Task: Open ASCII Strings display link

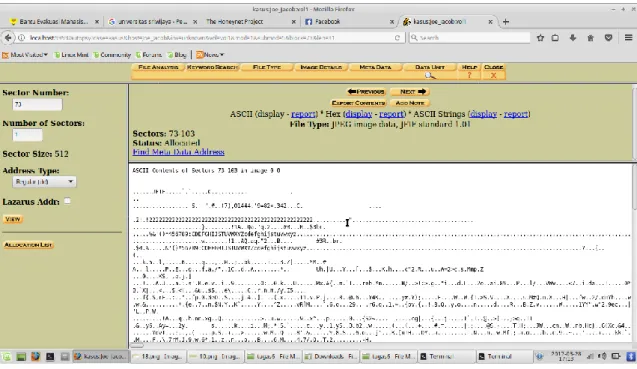Action: (x=483, y=114)
